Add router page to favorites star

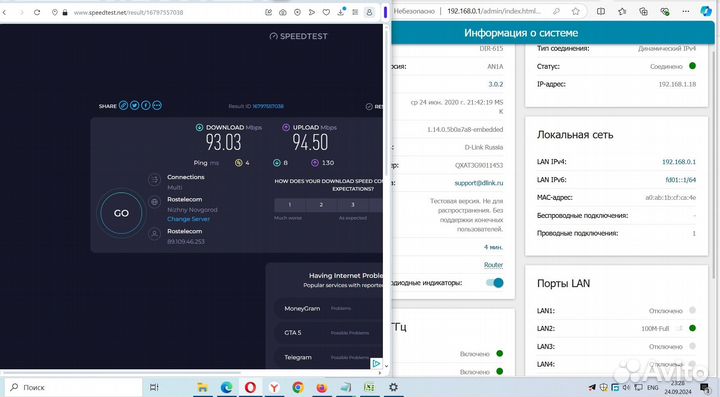click(x=575, y=11)
